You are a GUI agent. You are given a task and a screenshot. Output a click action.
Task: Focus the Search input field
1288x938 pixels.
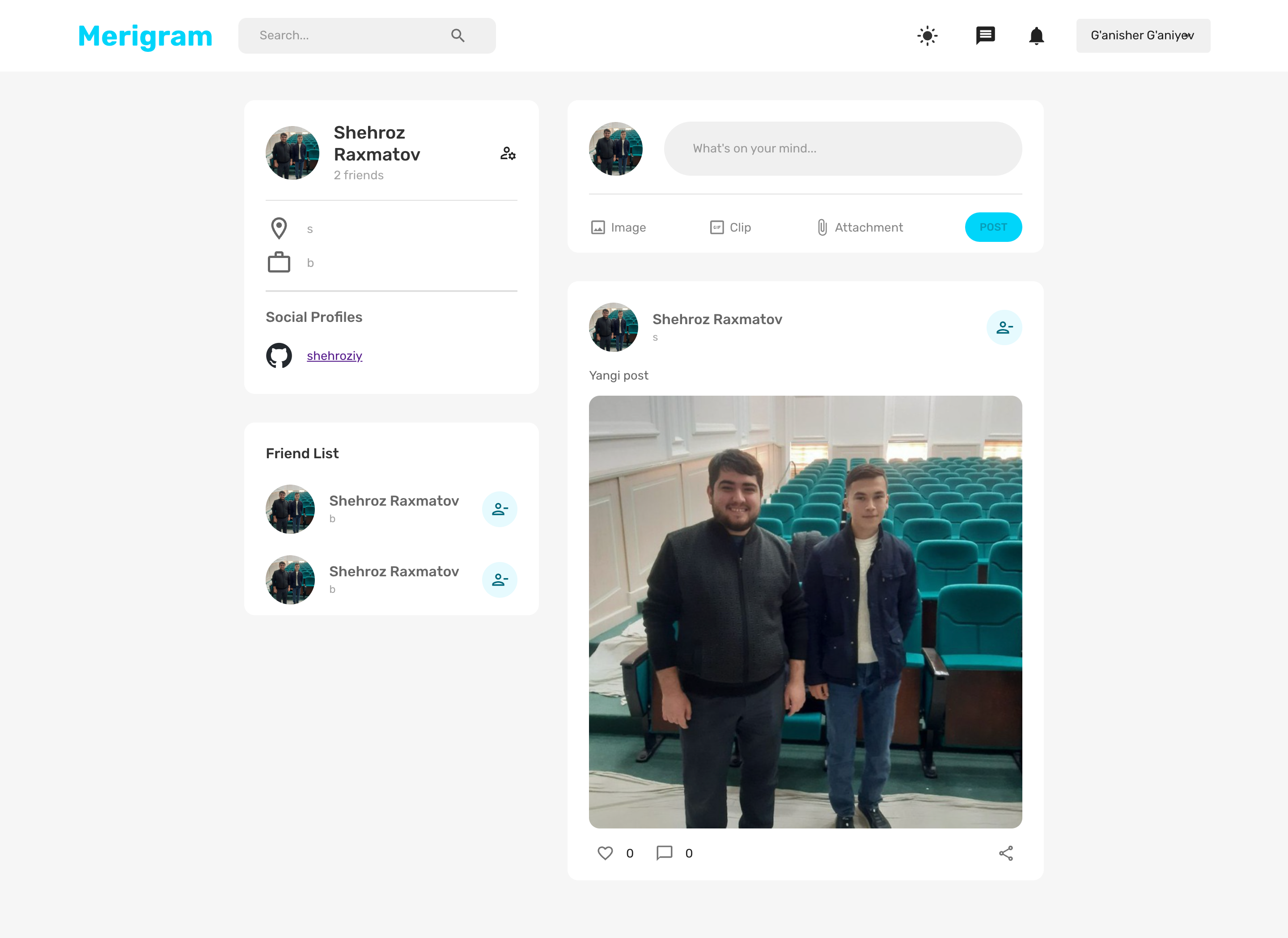(347, 36)
